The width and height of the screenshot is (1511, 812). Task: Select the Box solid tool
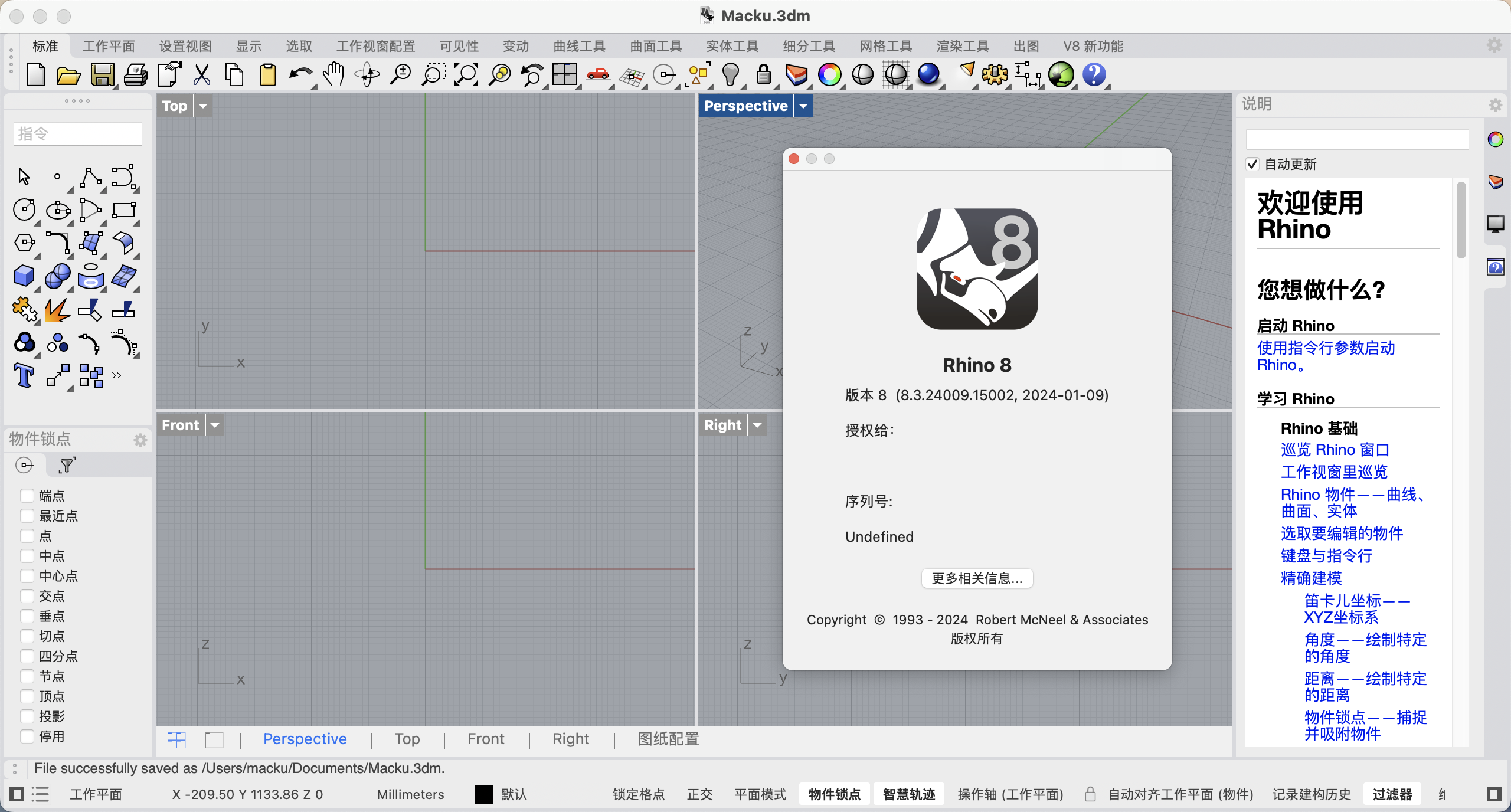24,276
